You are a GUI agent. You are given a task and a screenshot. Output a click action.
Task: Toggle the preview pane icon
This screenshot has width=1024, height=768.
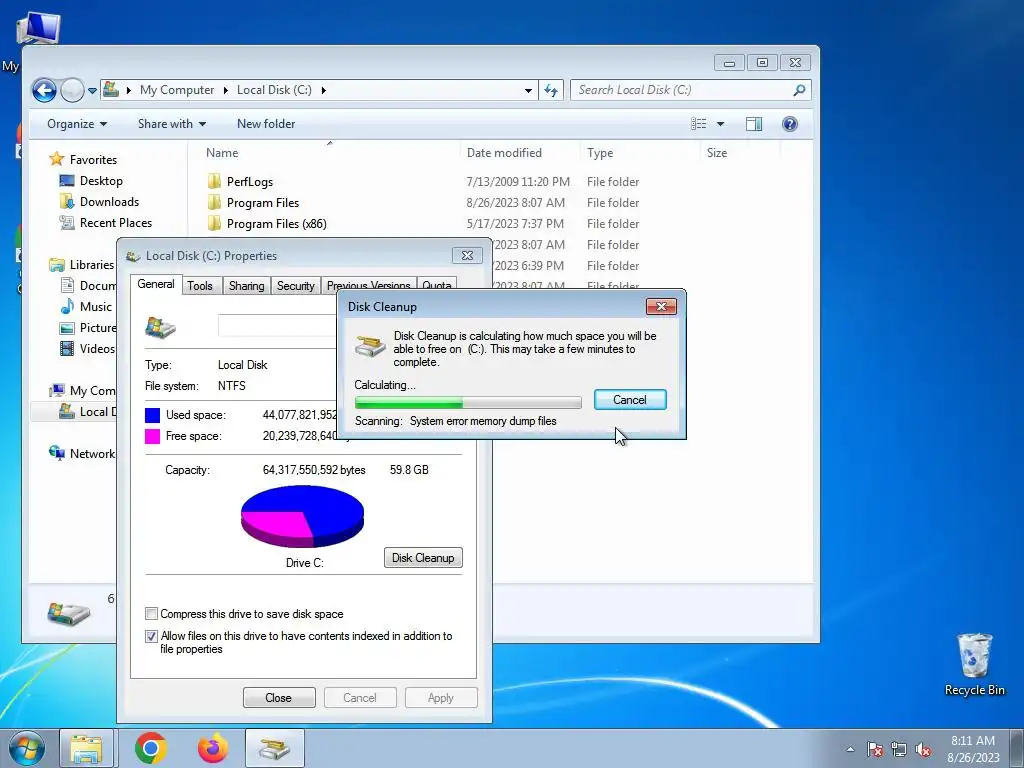pos(754,124)
